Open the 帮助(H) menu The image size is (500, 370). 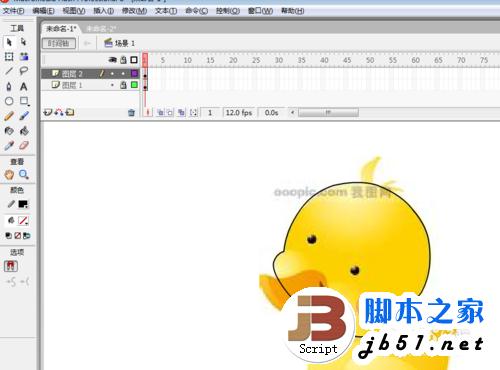(x=292, y=11)
